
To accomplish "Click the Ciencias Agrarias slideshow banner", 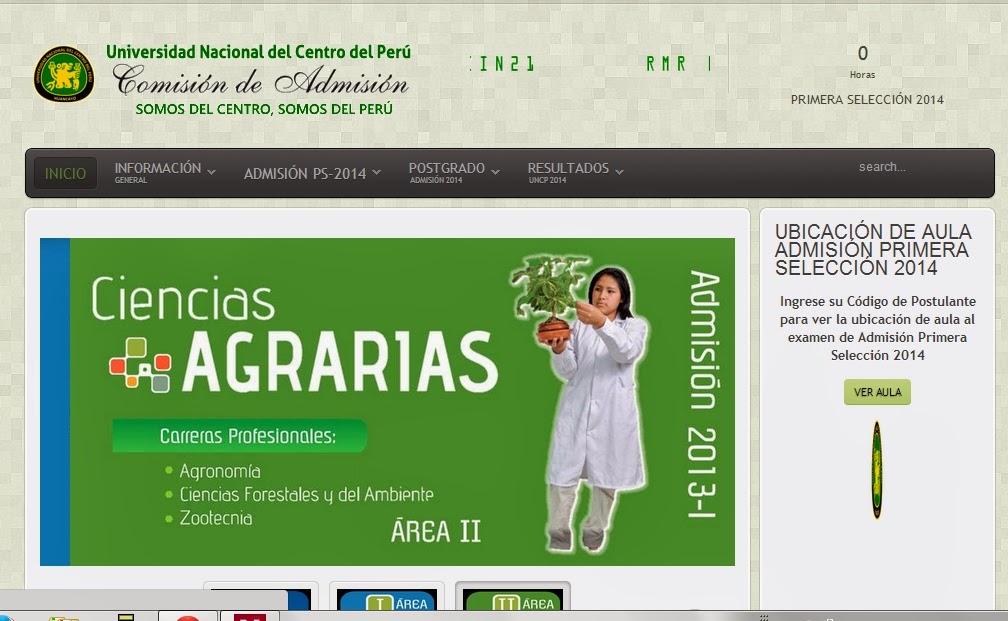I will coord(387,402).
